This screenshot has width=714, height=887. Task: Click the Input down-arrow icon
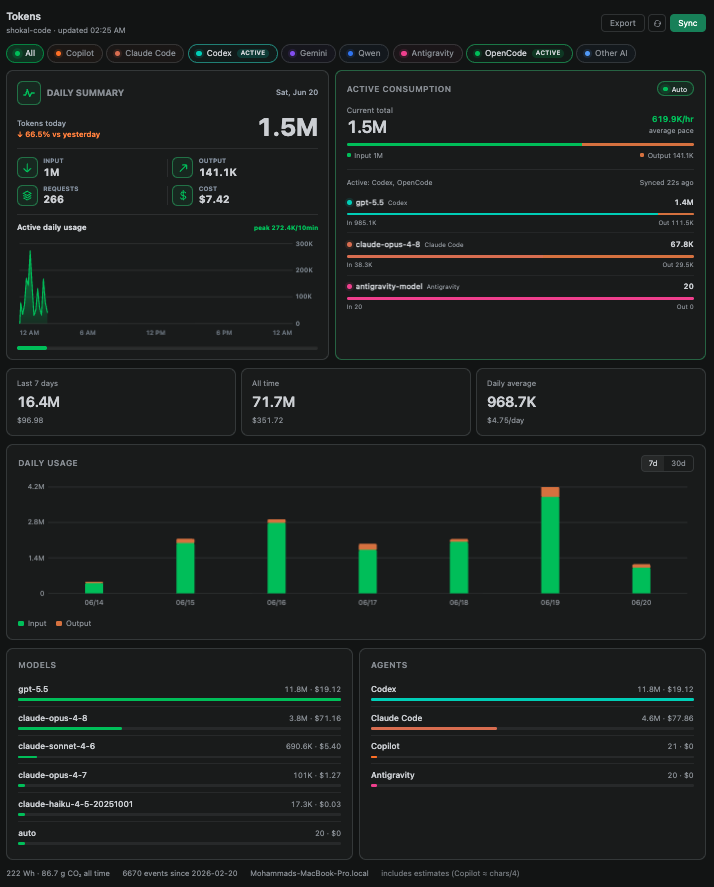point(27,167)
